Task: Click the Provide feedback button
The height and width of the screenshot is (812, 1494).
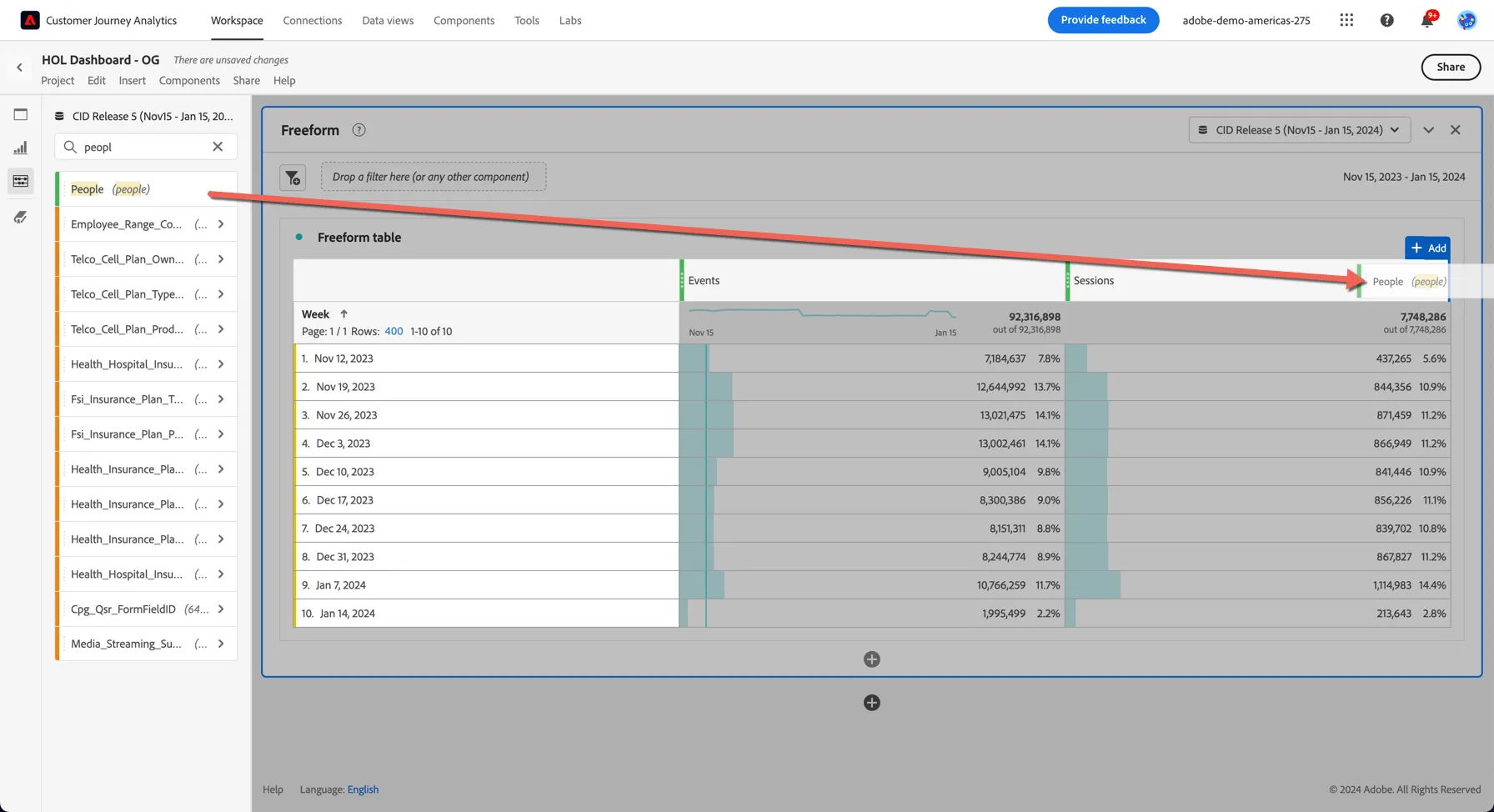Action: (1103, 20)
